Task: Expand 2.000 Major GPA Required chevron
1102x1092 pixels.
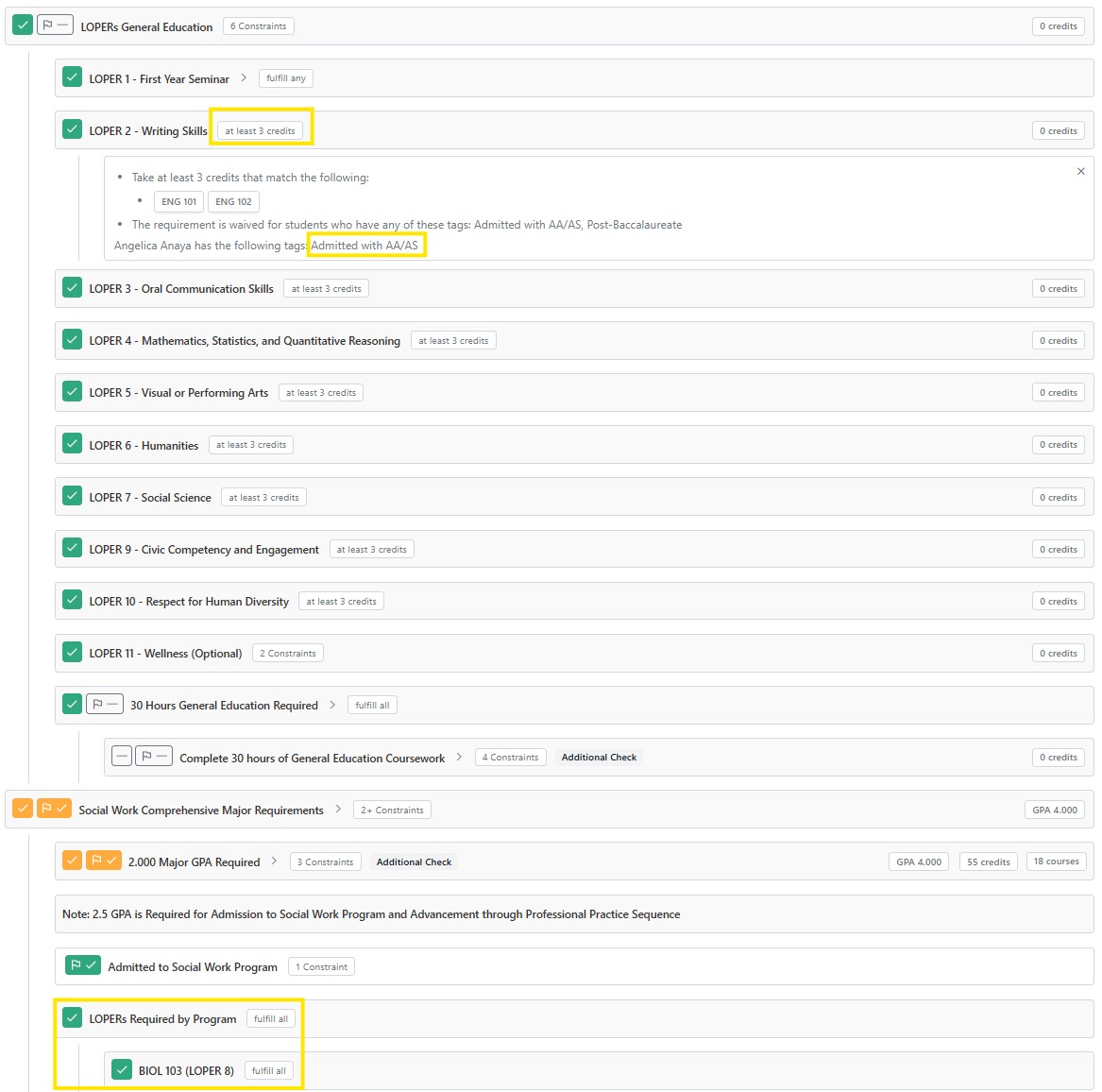Action: (x=274, y=862)
